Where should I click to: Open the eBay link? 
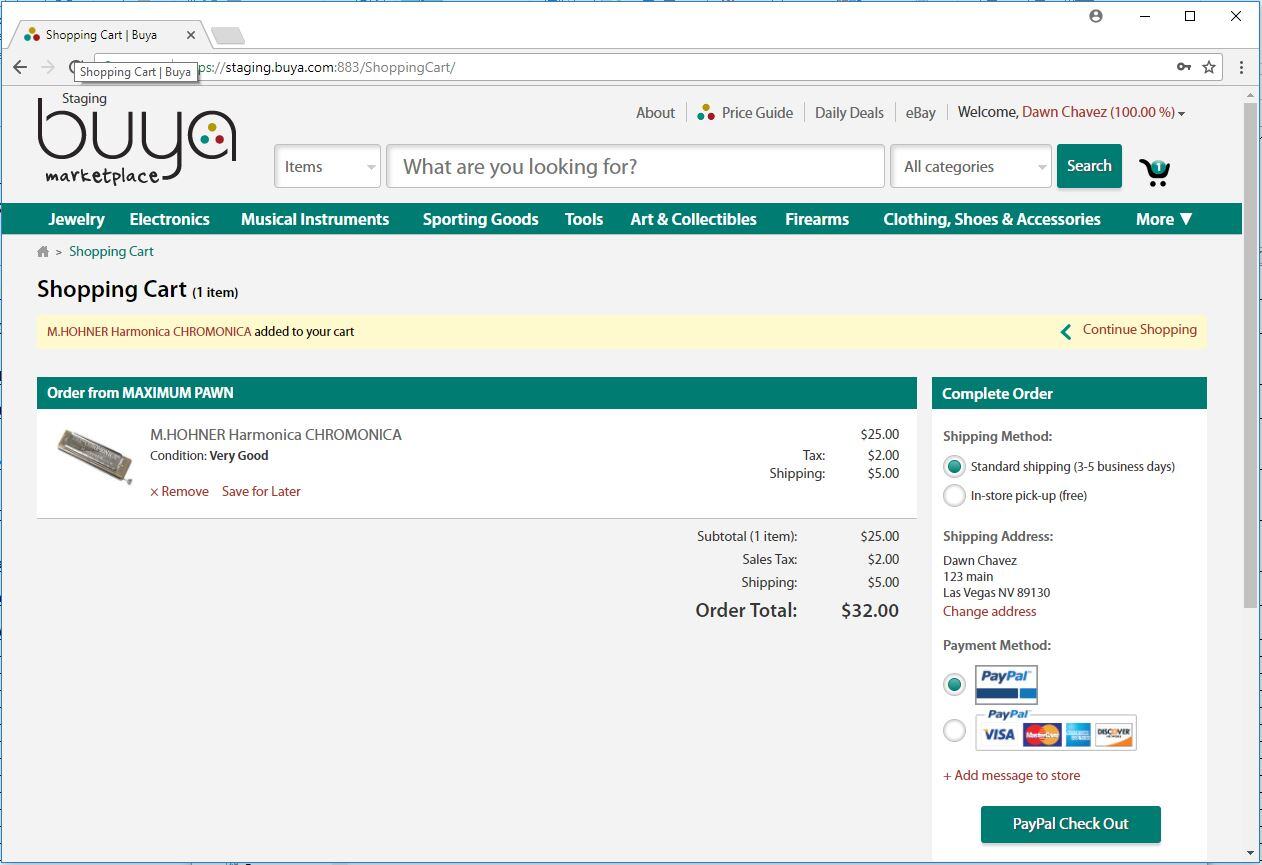click(x=921, y=113)
